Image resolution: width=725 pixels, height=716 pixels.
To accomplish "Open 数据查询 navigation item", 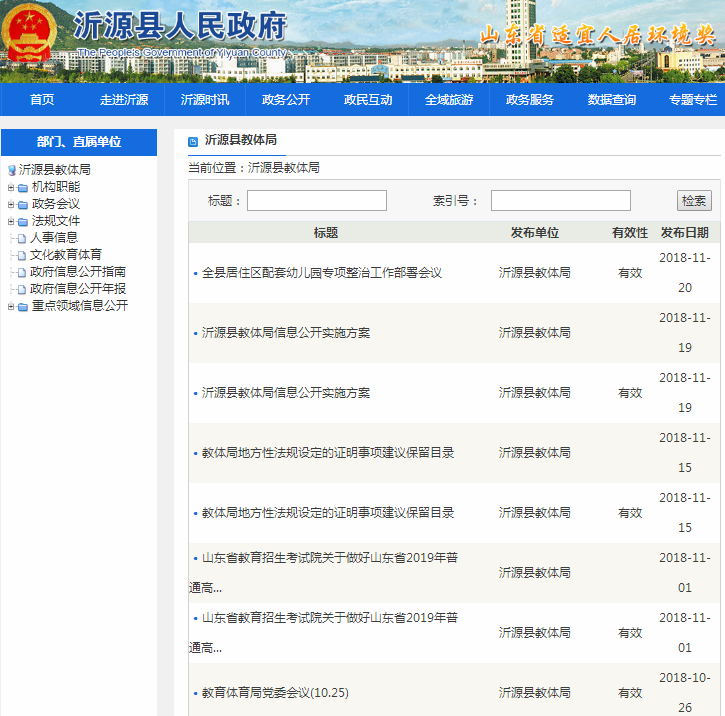I will [612, 99].
